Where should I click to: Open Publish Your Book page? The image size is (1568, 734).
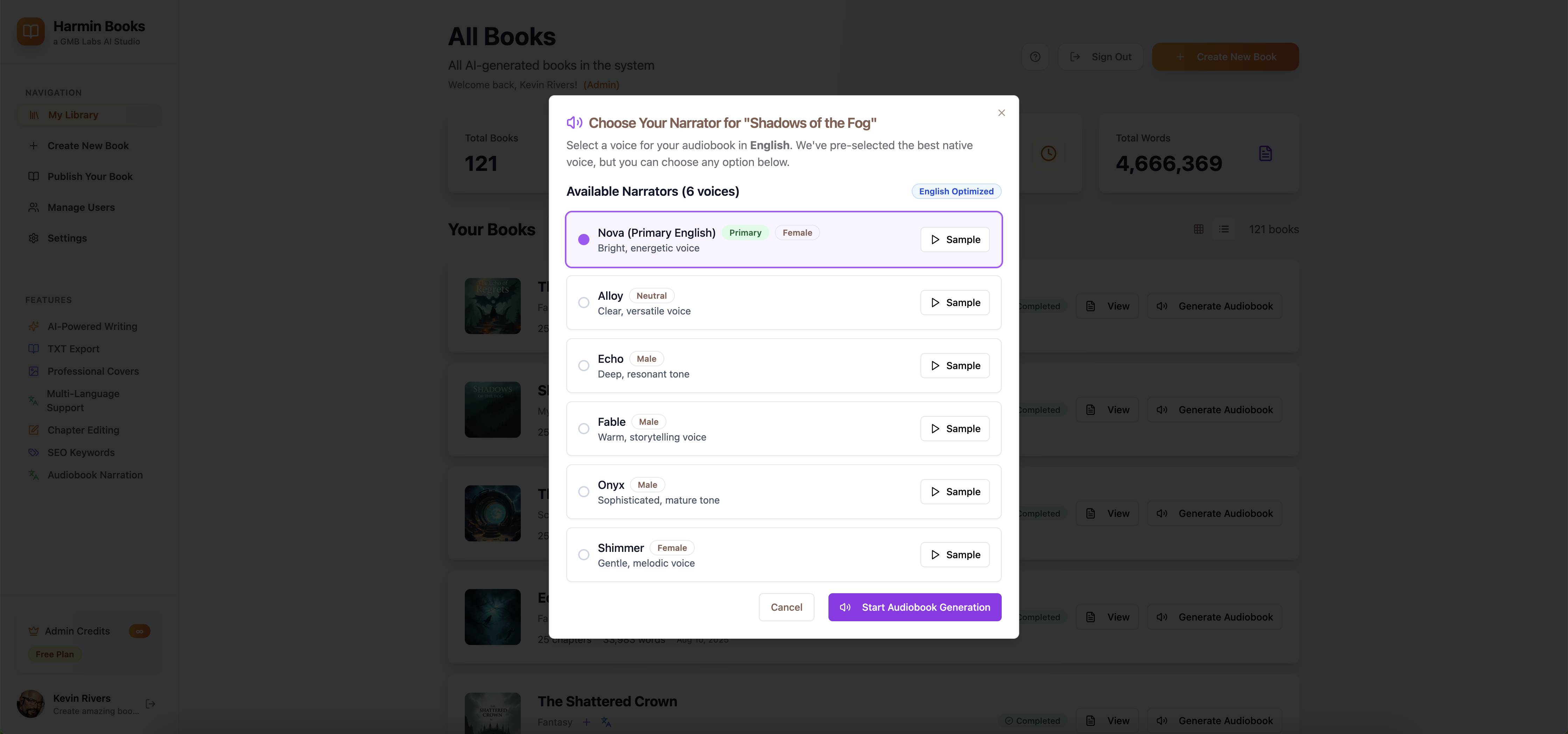coord(89,176)
